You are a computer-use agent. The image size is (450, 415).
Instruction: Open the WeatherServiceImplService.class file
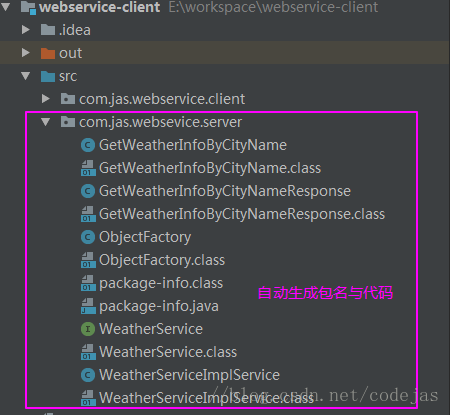(x=206, y=398)
